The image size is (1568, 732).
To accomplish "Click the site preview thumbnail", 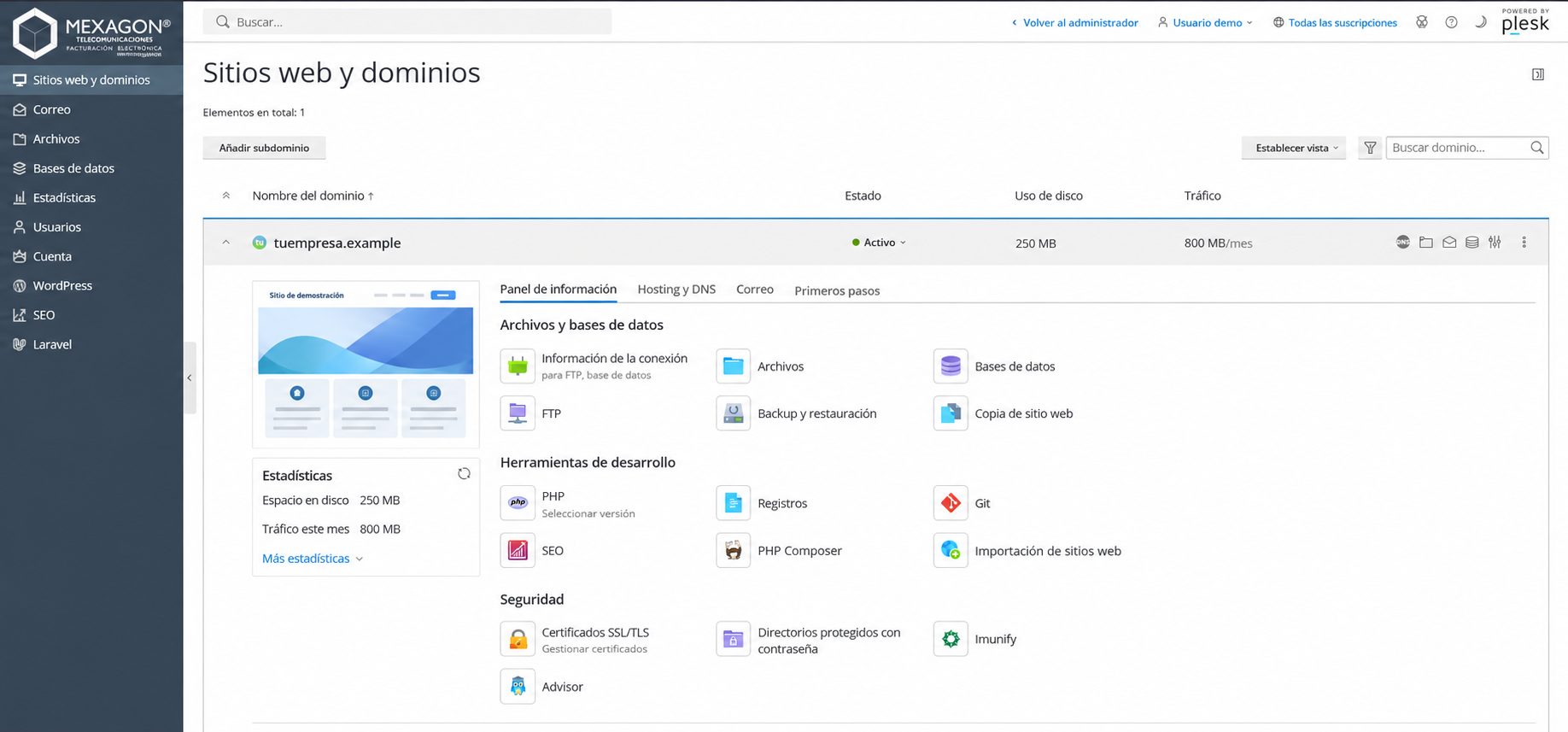I will (366, 364).
